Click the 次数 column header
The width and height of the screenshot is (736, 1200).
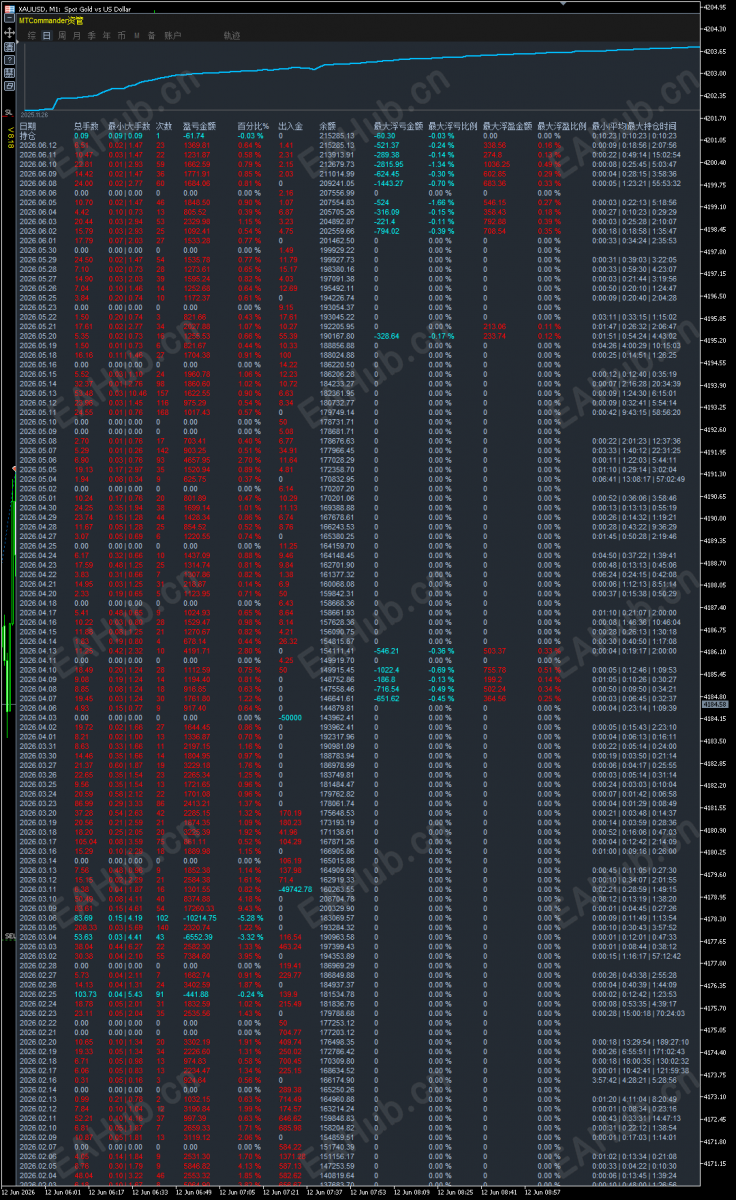165,126
